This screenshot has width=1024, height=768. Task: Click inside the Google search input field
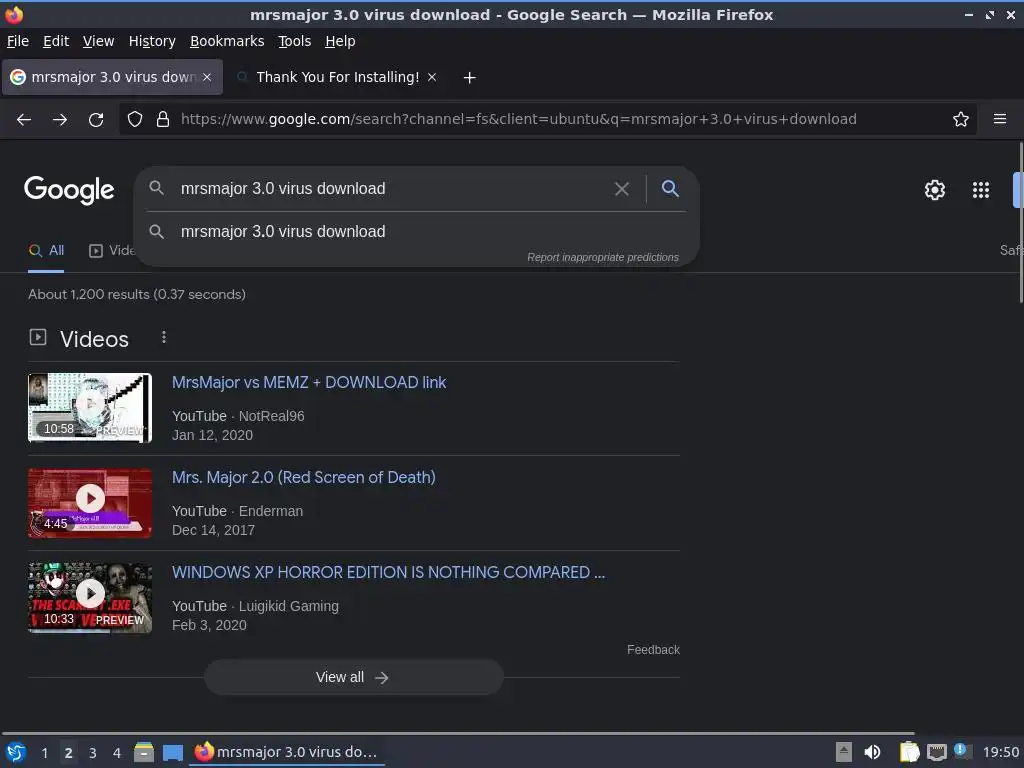[392, 189]
